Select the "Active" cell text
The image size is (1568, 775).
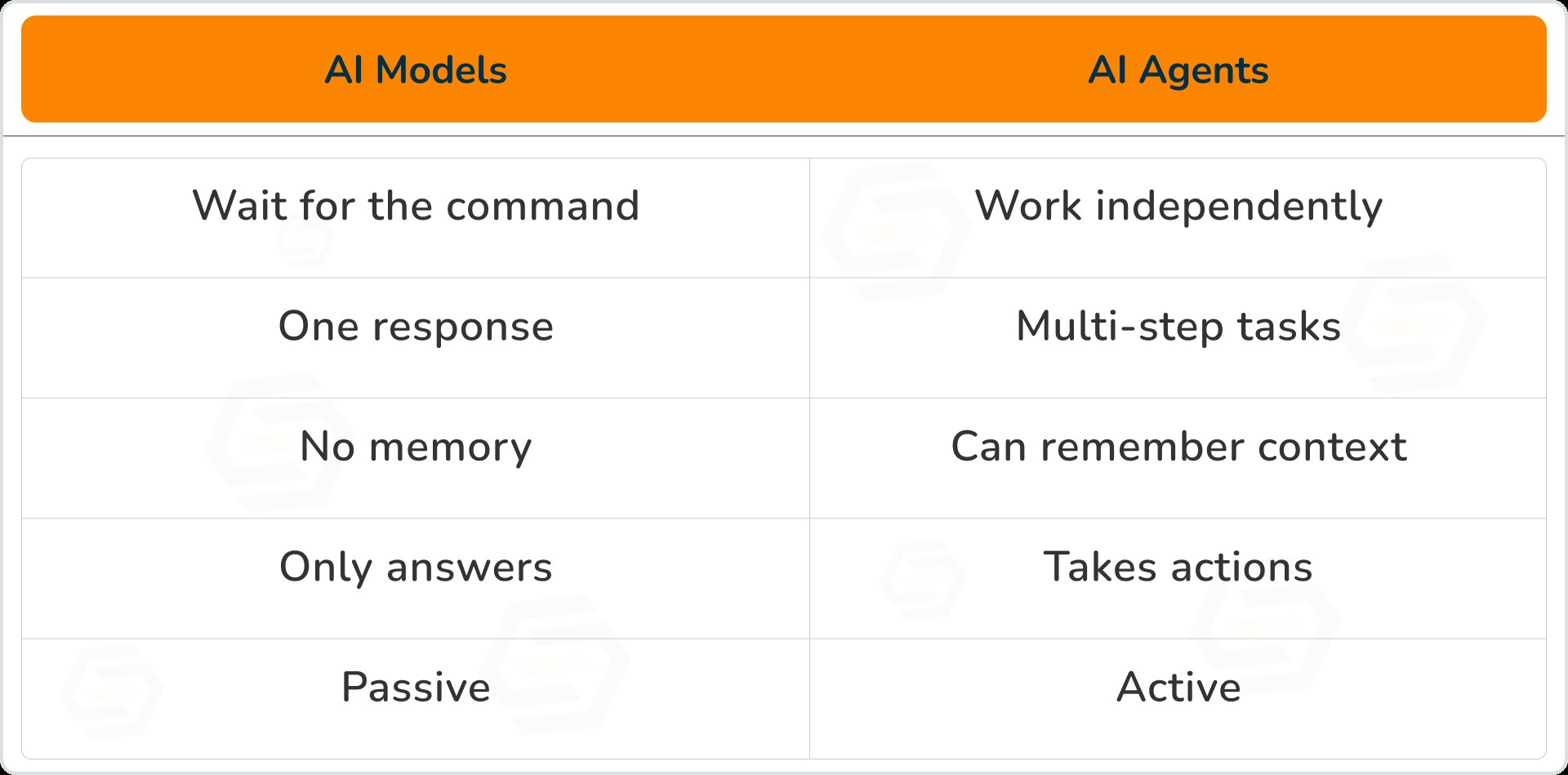(1178, 687)
